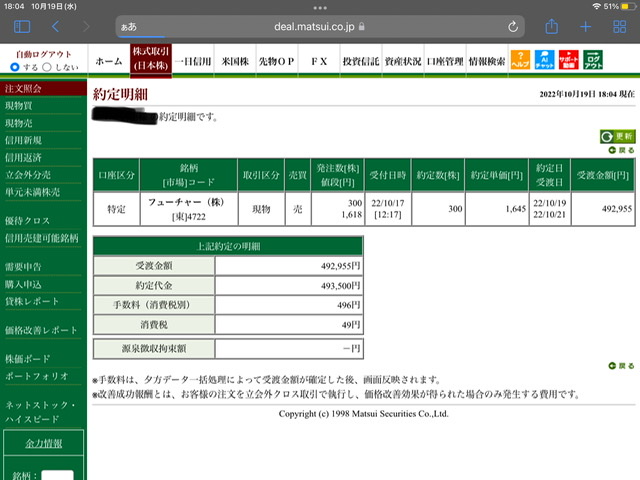
Task: Select 信用売建可能銘柄 in the sidebar
Action: 41,238
